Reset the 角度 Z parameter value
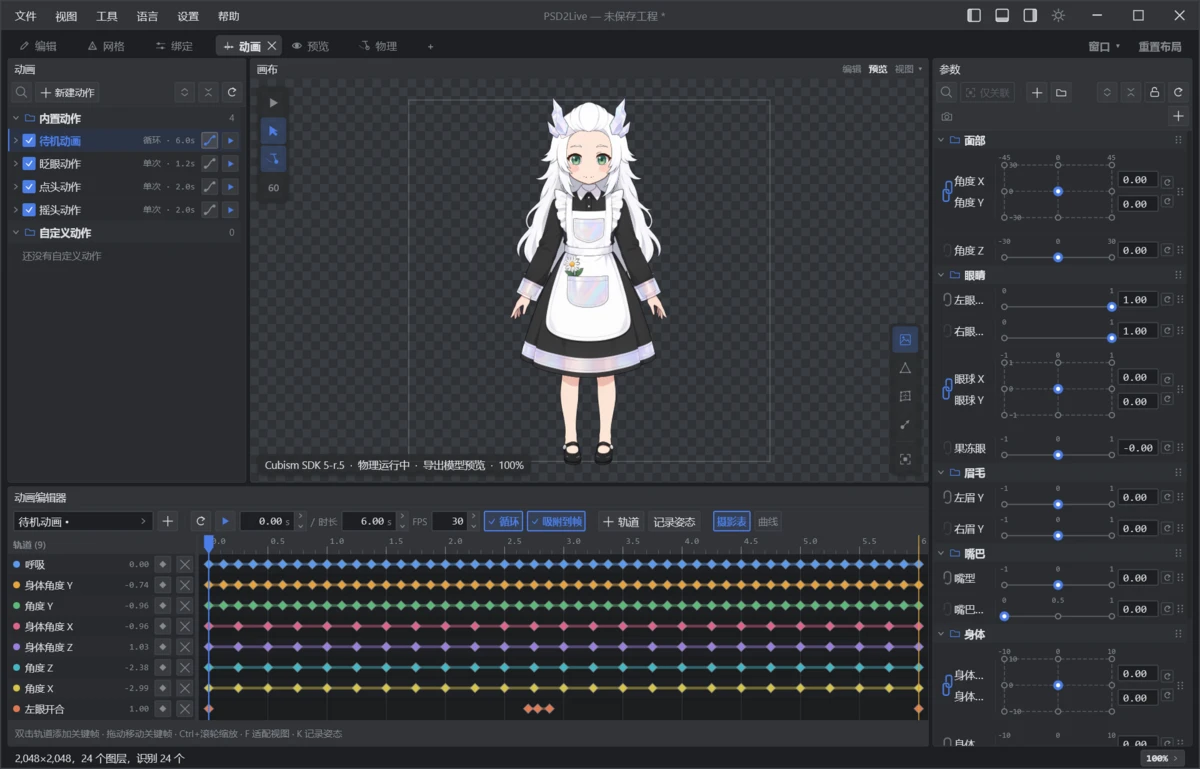Image resolution: width=1200 pixels, height=769 pixels. (x=1167, y=250)
